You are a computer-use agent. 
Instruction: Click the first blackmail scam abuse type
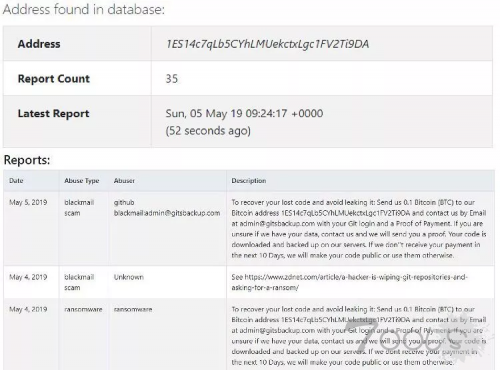pyautogui.click(x=79, y=208)
